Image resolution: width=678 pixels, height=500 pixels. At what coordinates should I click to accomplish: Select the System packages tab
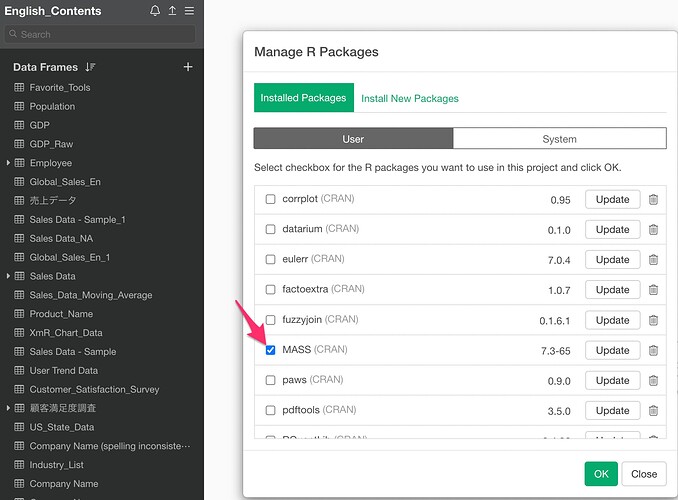pos(559,139)
